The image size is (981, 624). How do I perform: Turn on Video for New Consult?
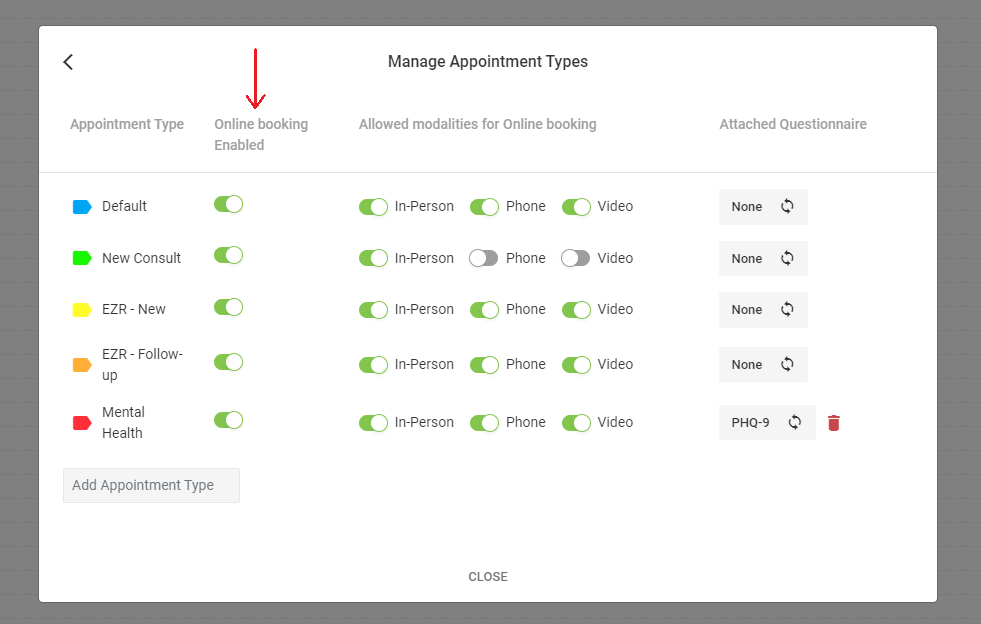tap(576, 258)
